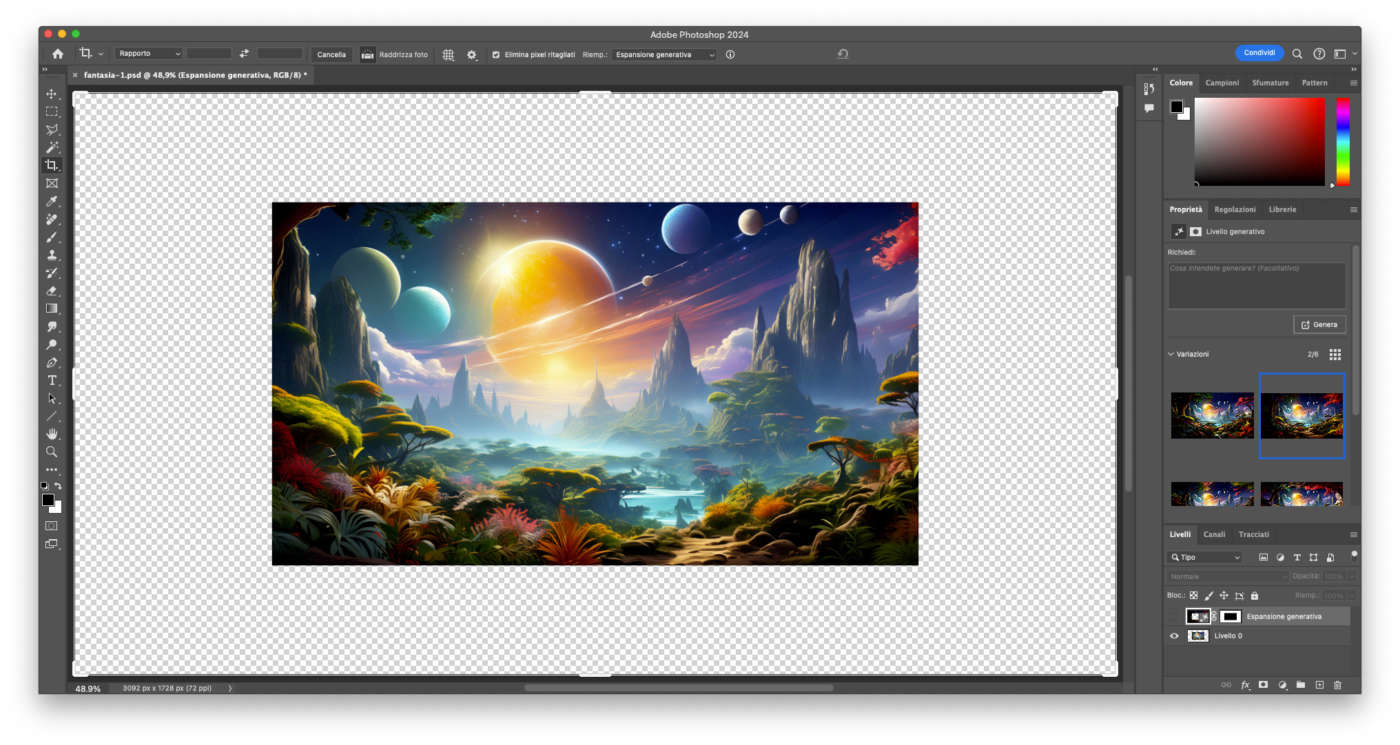1400x745 pixels.
Task: Select the Zoom tool in the left toolbar
Action: click(52, 452)
